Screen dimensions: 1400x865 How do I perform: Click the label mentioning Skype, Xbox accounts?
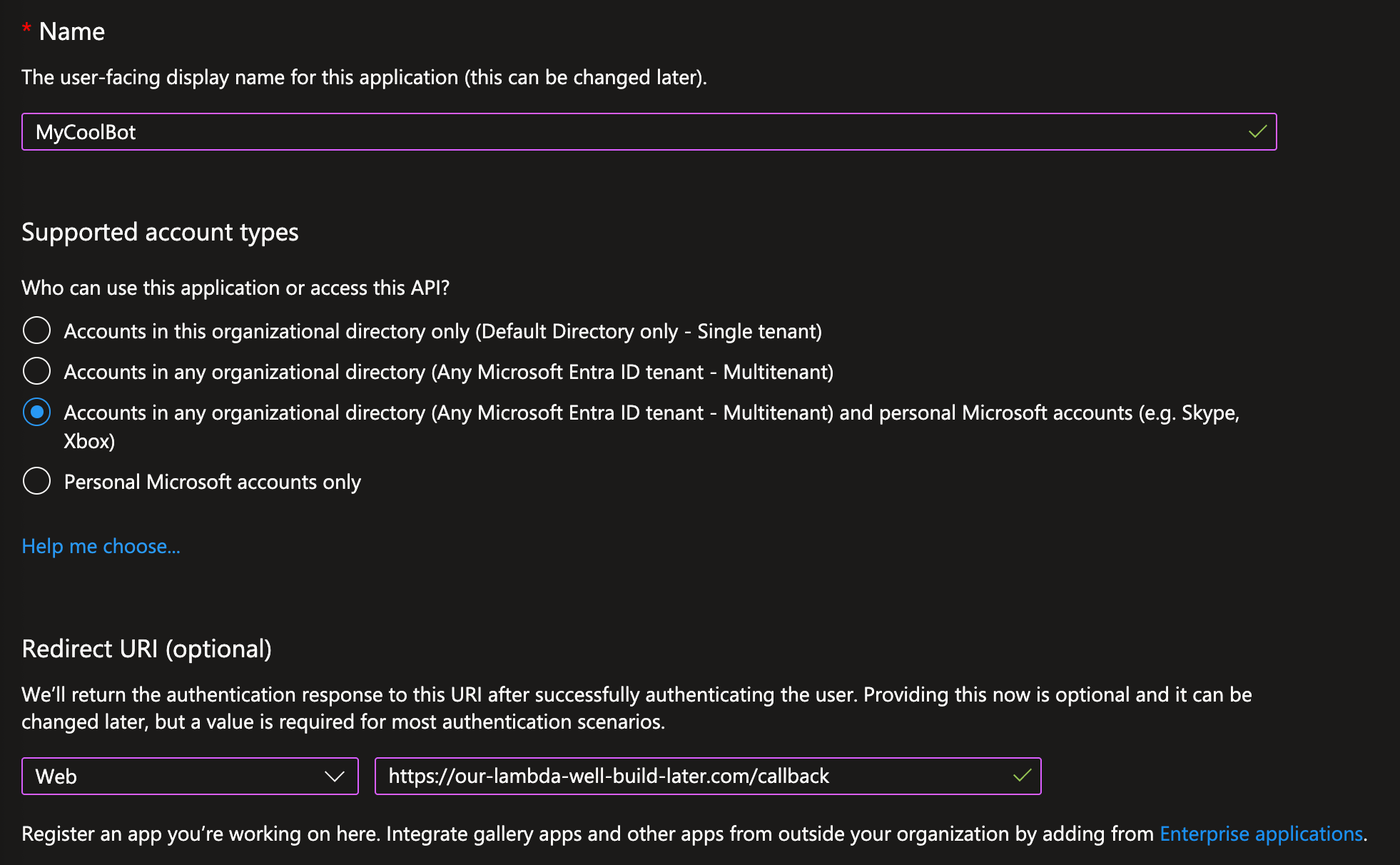pyautogui.click(x=651, y=427)
